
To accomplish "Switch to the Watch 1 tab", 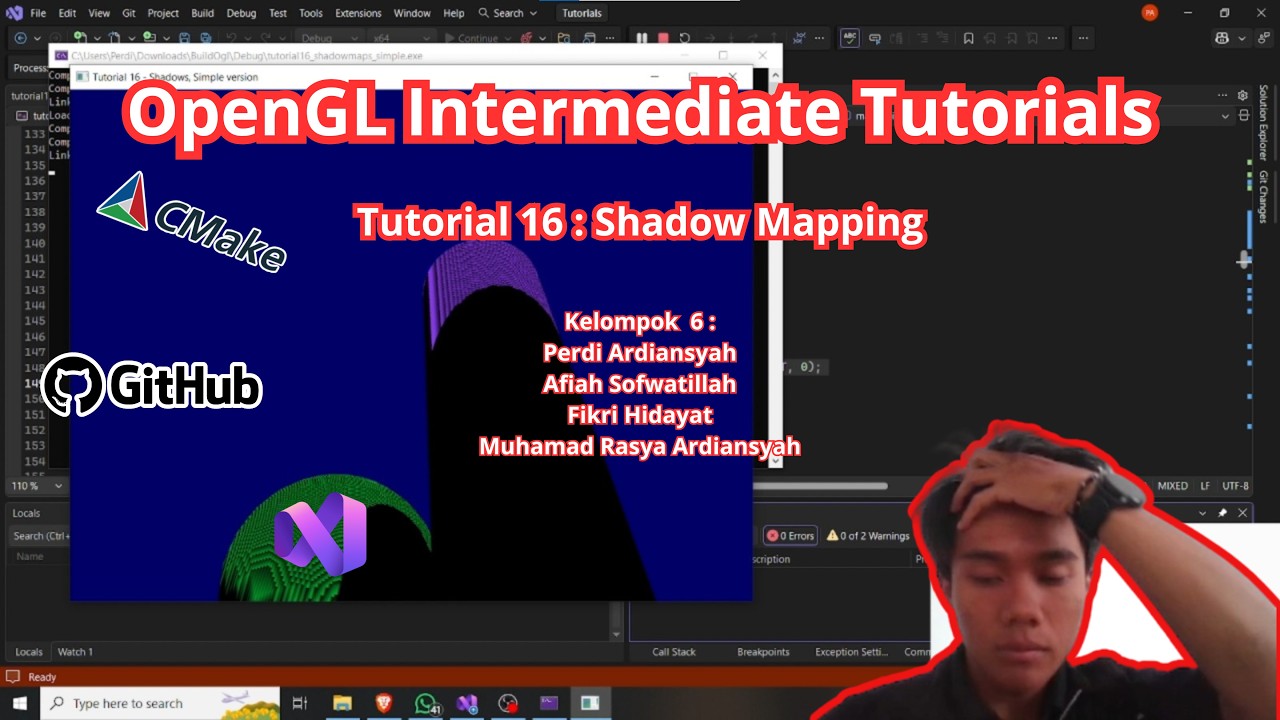I will coord(75,652).
